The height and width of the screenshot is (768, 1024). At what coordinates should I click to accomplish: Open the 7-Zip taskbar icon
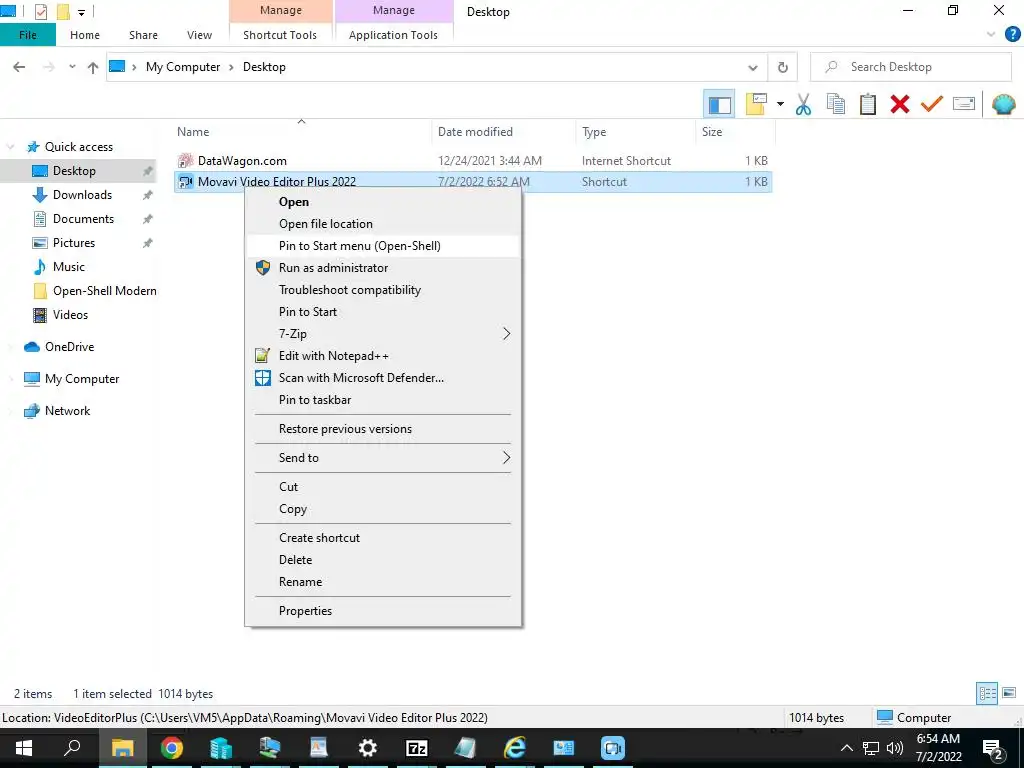[x=417, y=748]
